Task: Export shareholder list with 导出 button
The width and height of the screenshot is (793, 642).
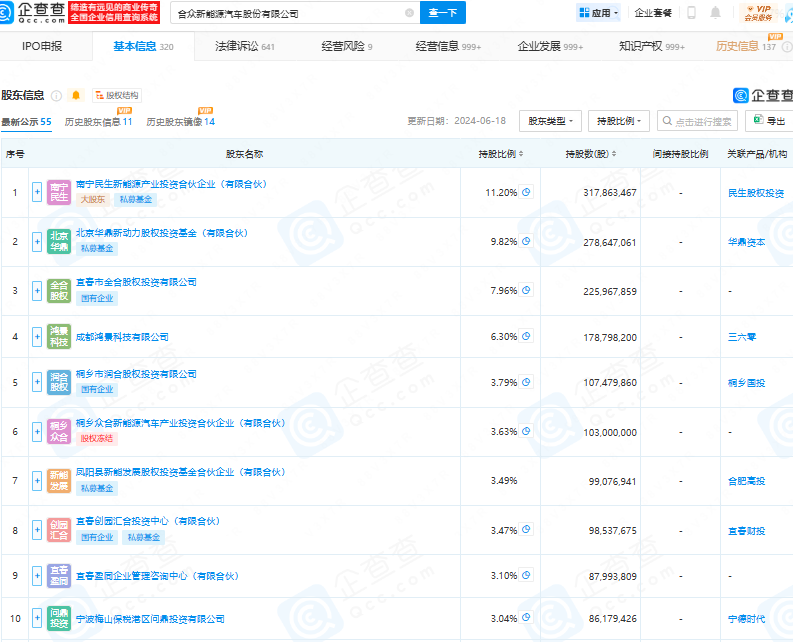Action: coord(770,121)
